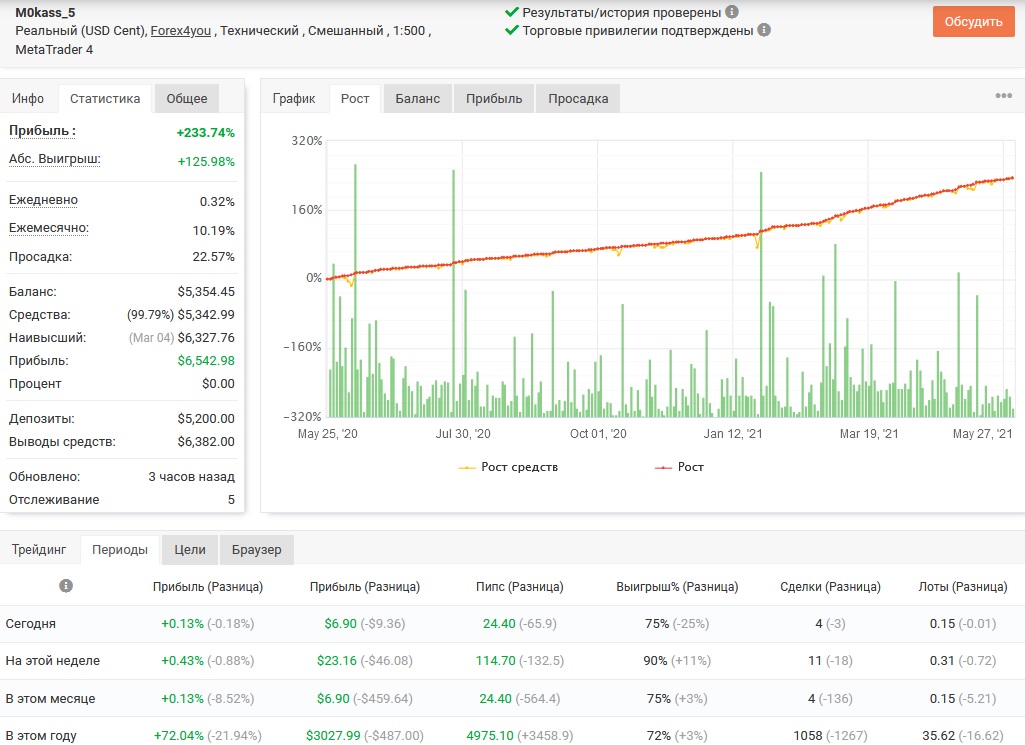Click the Ежемесячно: label
1025x745 pixels.
point(49,228)
